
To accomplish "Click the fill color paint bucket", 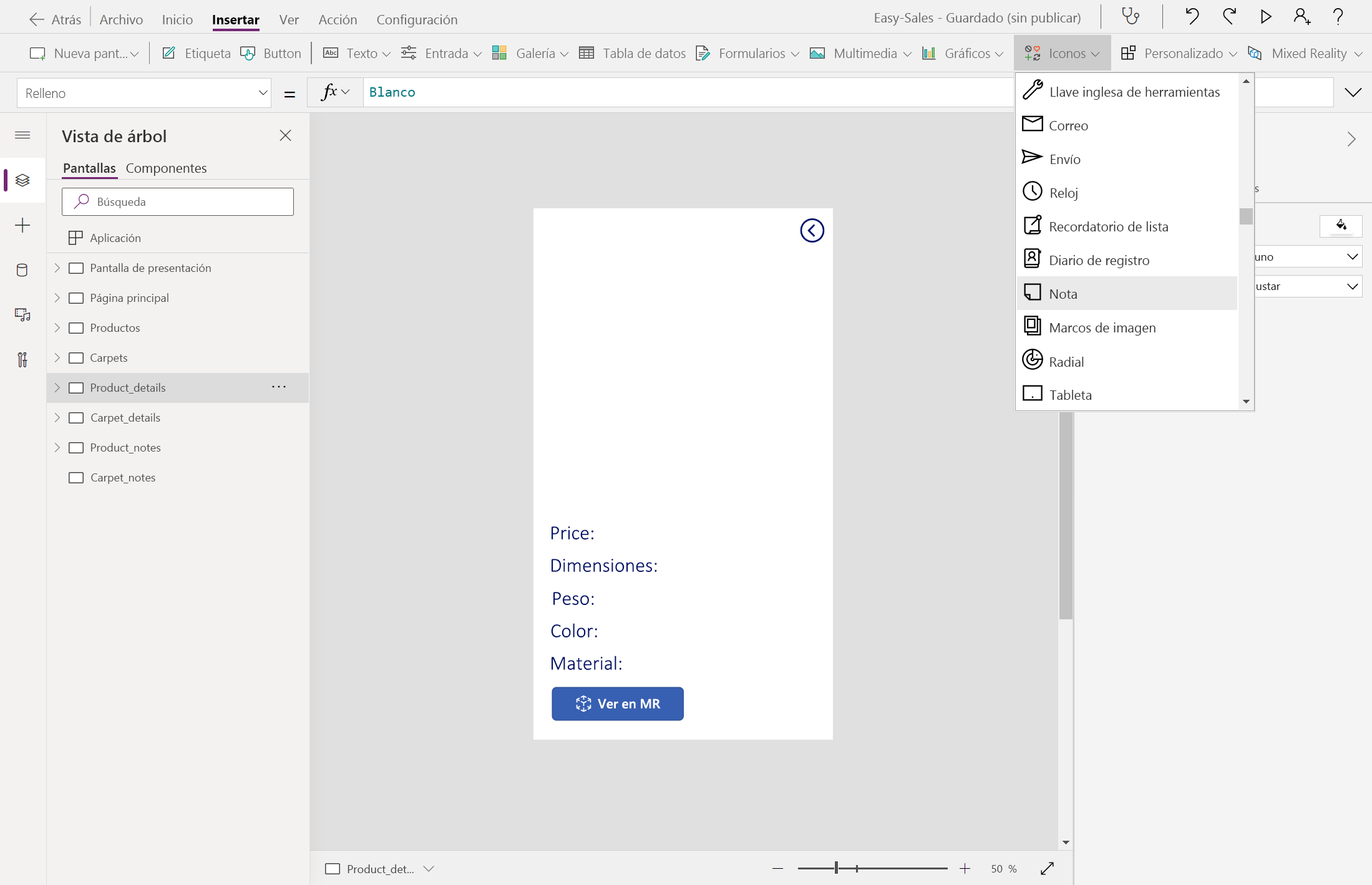I will click(x=1341, y=225).
